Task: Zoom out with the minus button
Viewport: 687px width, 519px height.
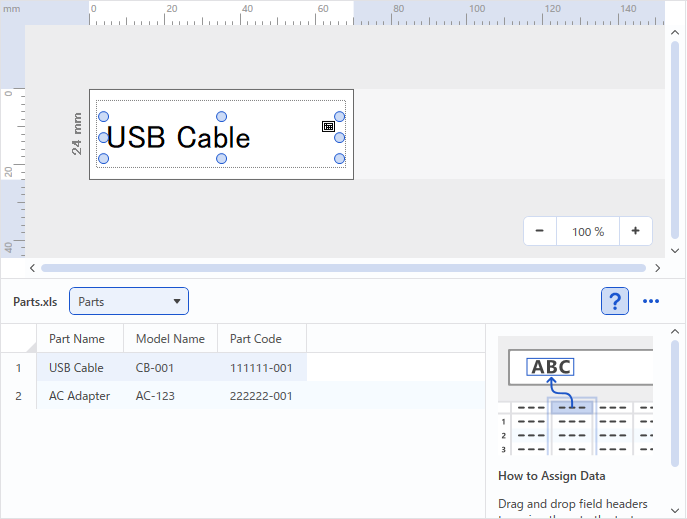Action: click(x=540, y=231)
